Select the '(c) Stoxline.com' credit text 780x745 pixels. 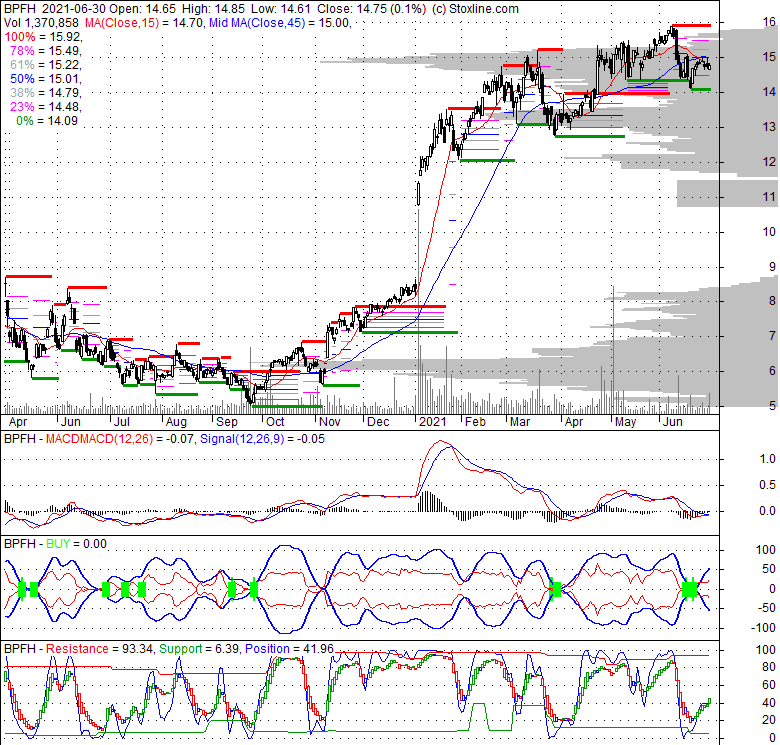pos(476,8)
